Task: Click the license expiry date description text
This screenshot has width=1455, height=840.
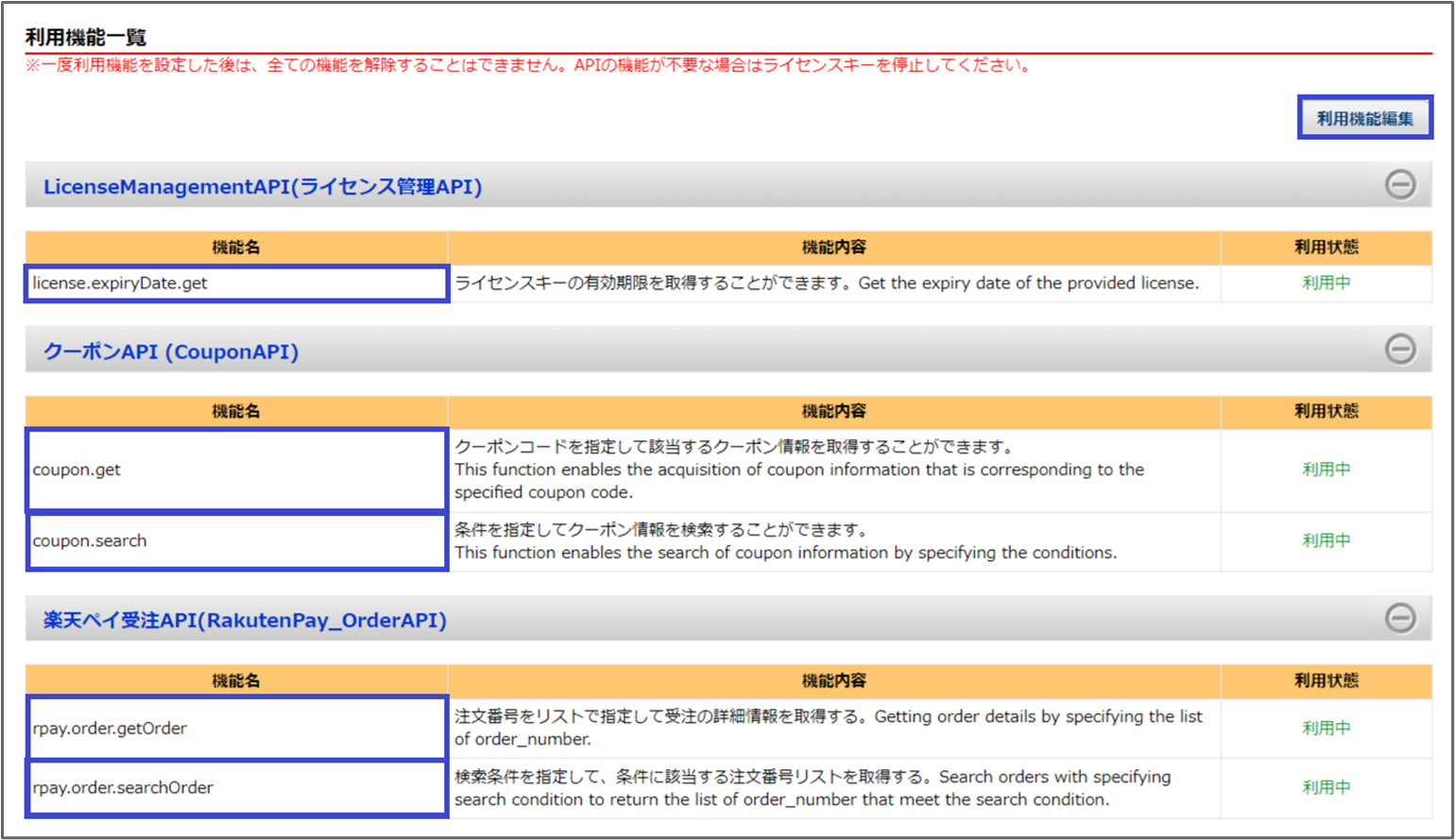Action: (827, 283)
